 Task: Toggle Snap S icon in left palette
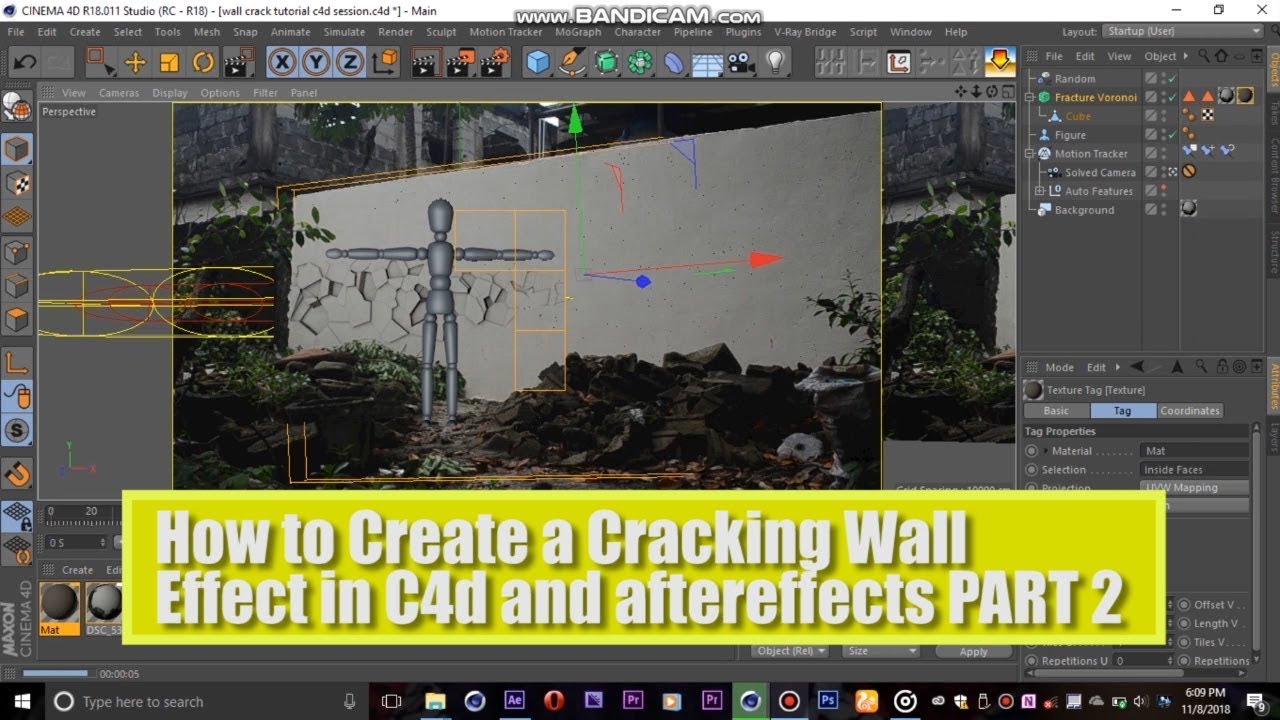tap(16, 431)
